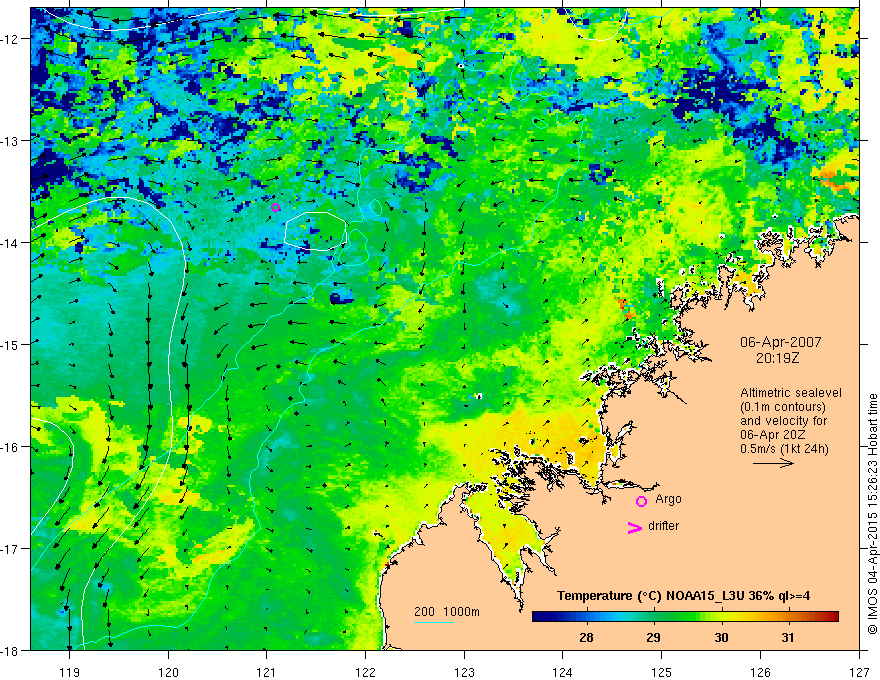Click the temperature color scale bar
Viewport: 880px width, 680px height.
pos(685,617)
